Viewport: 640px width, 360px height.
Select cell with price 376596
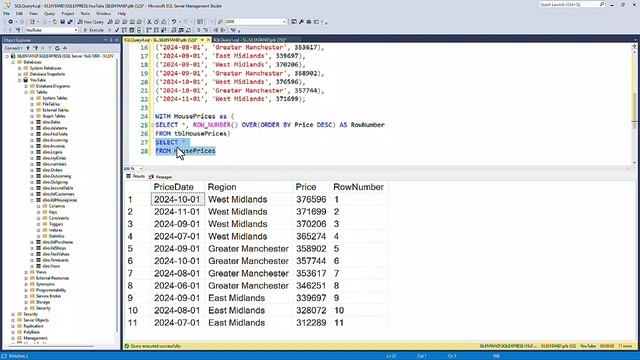pyautogui.click(x=311, y=200)
